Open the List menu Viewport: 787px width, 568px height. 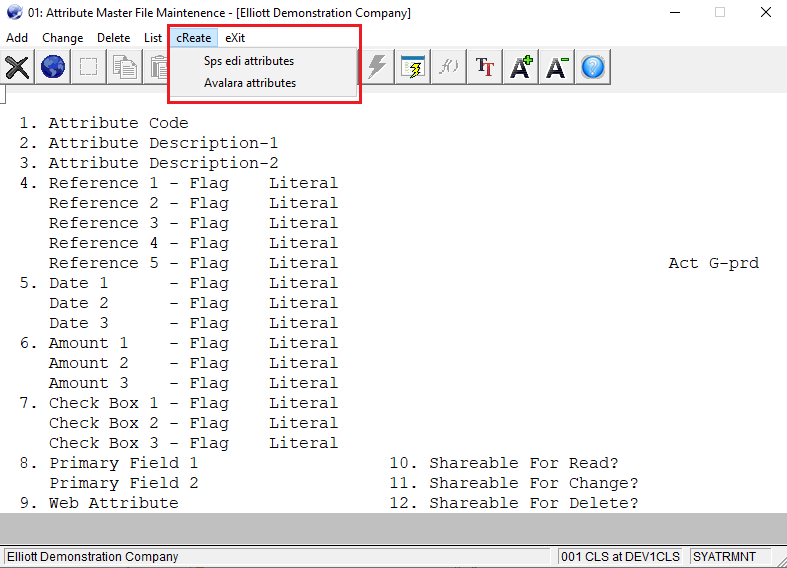pos(153,37)
